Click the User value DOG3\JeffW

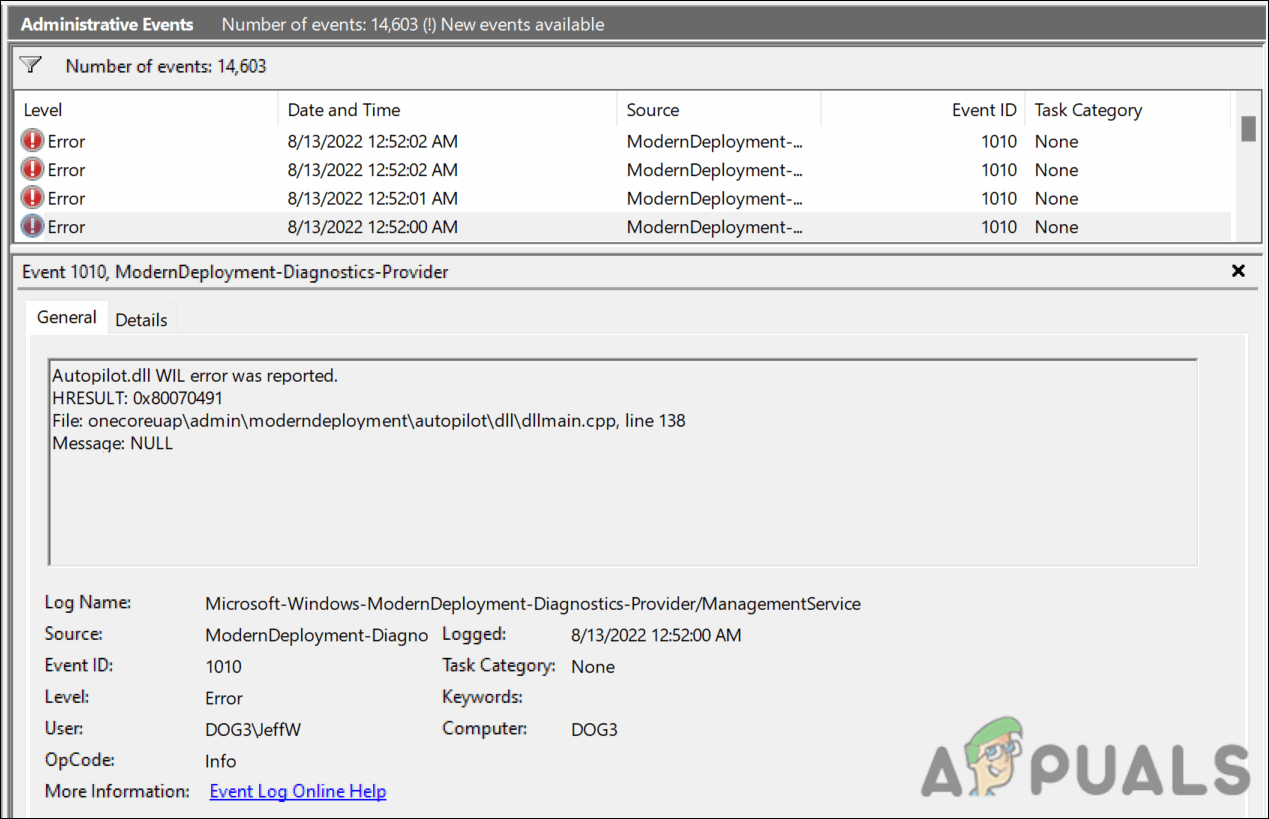pyautogui.click(x=253, y=729)
